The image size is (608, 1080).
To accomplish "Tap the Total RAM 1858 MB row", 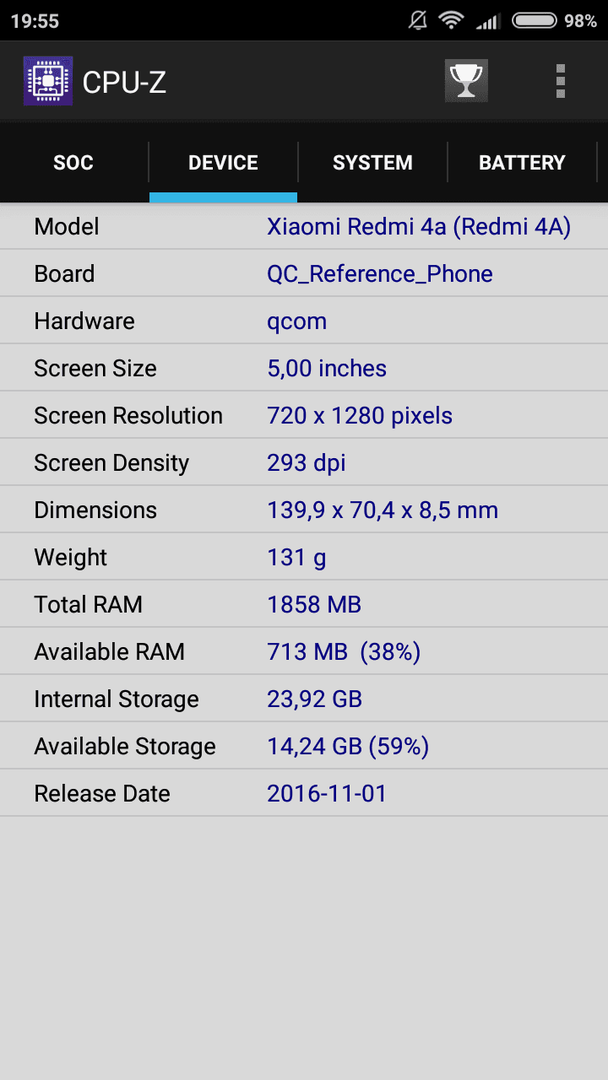I will pos(304,605).
